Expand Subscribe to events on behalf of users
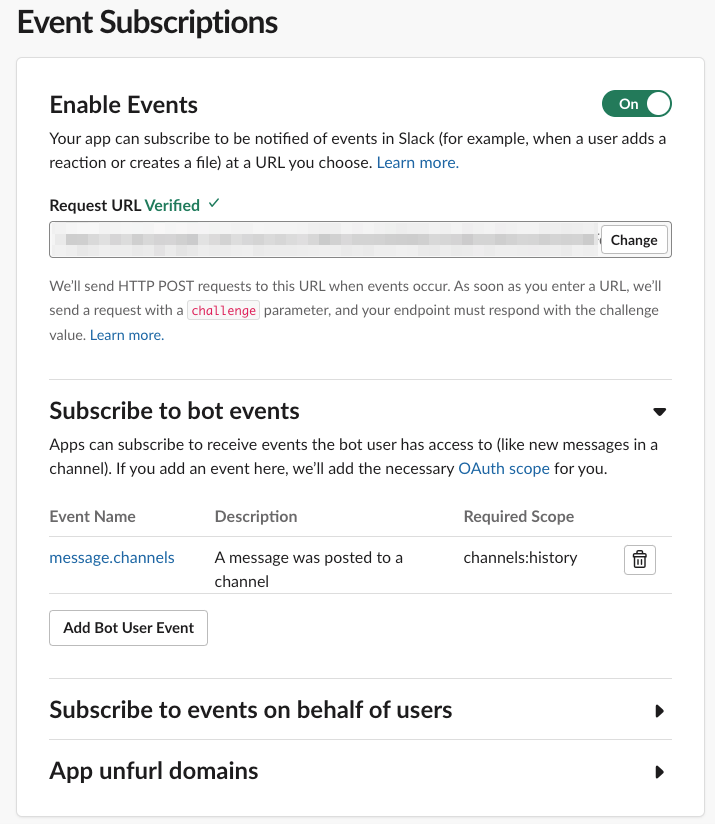715x824 pixels. 659,710
